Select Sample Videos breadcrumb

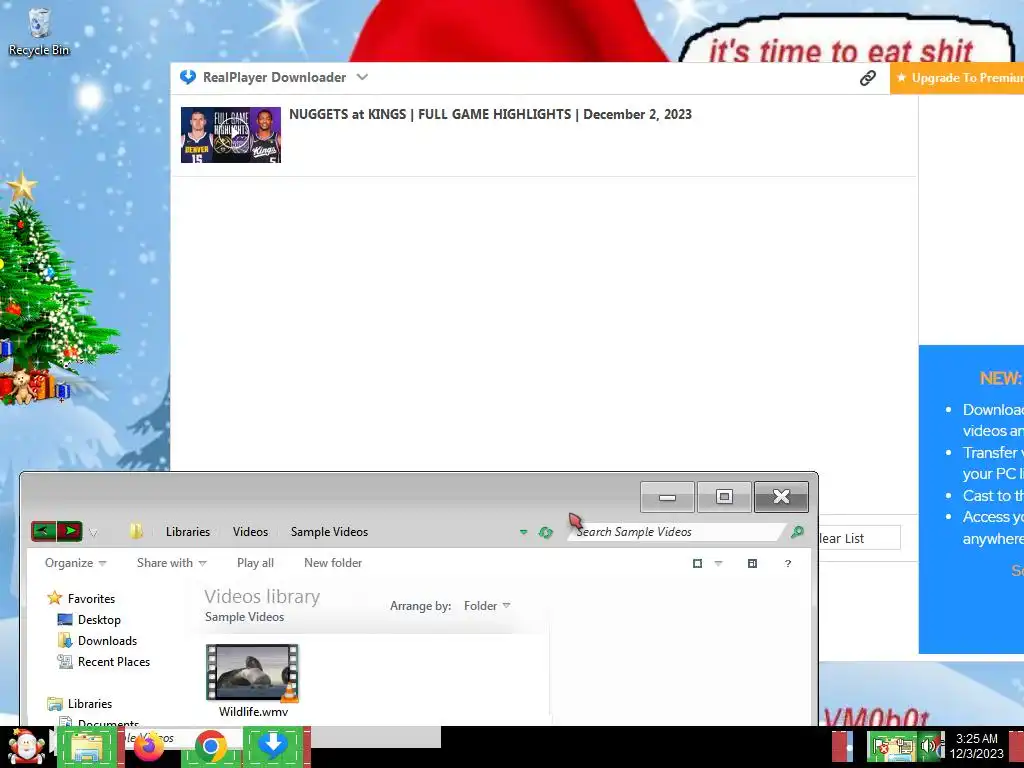pyautogui.click(x=329, y=532)
